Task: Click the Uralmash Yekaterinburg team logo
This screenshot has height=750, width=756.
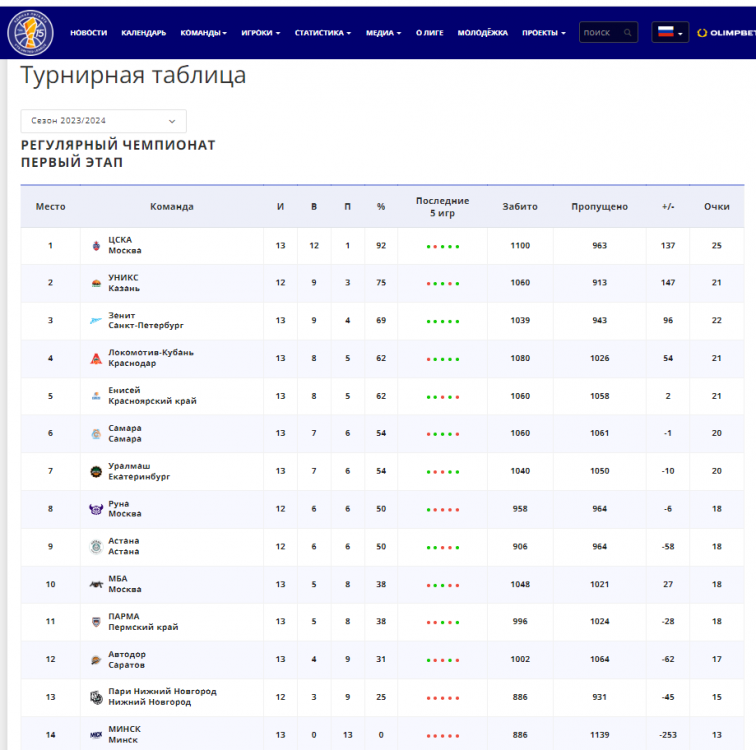Action: tap(96, 472)
